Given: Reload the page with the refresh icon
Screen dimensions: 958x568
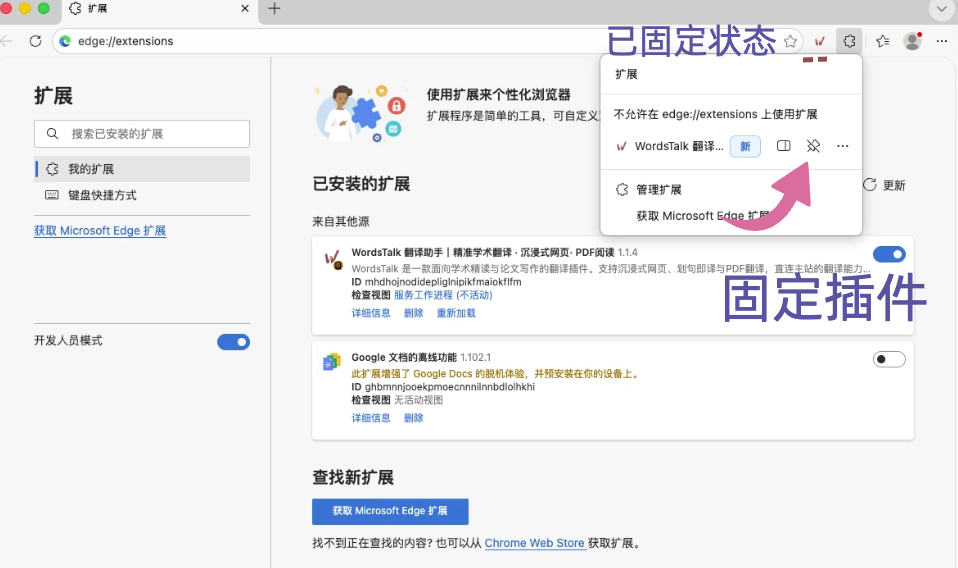Looking at the screenshot, I should click(35, 41).
